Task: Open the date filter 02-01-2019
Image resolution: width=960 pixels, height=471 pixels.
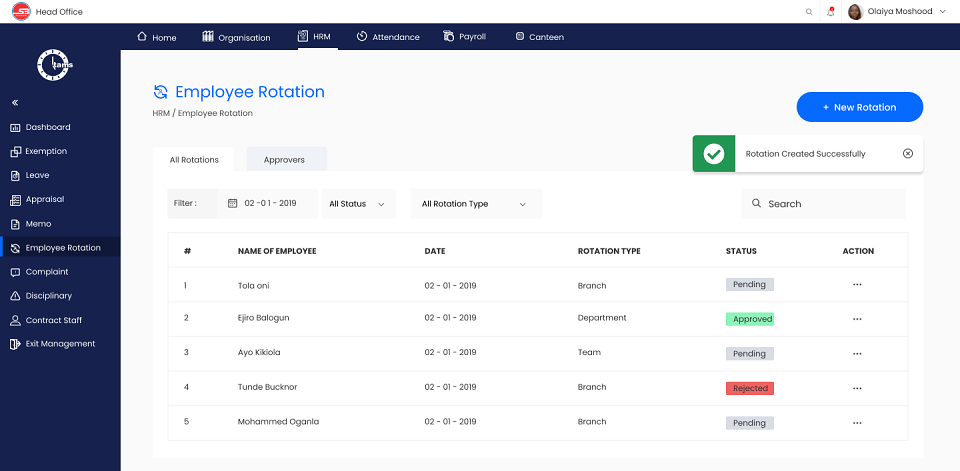Action: click(267, 203)
